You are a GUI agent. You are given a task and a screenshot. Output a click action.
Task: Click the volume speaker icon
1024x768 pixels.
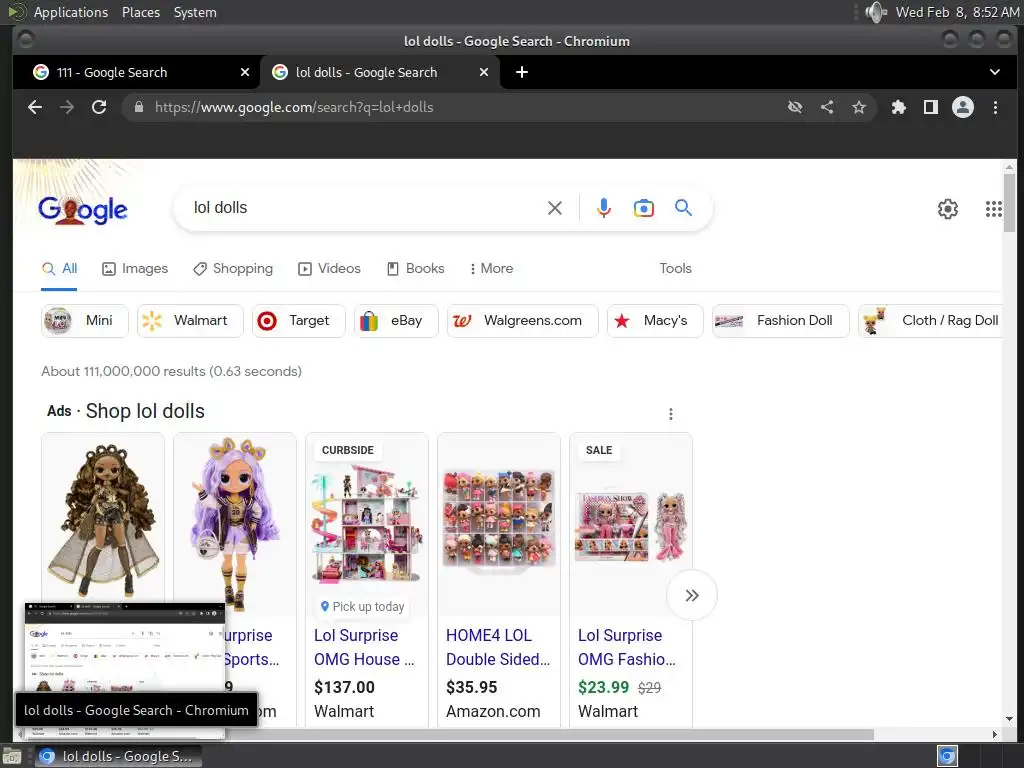[x=875, y=12]
